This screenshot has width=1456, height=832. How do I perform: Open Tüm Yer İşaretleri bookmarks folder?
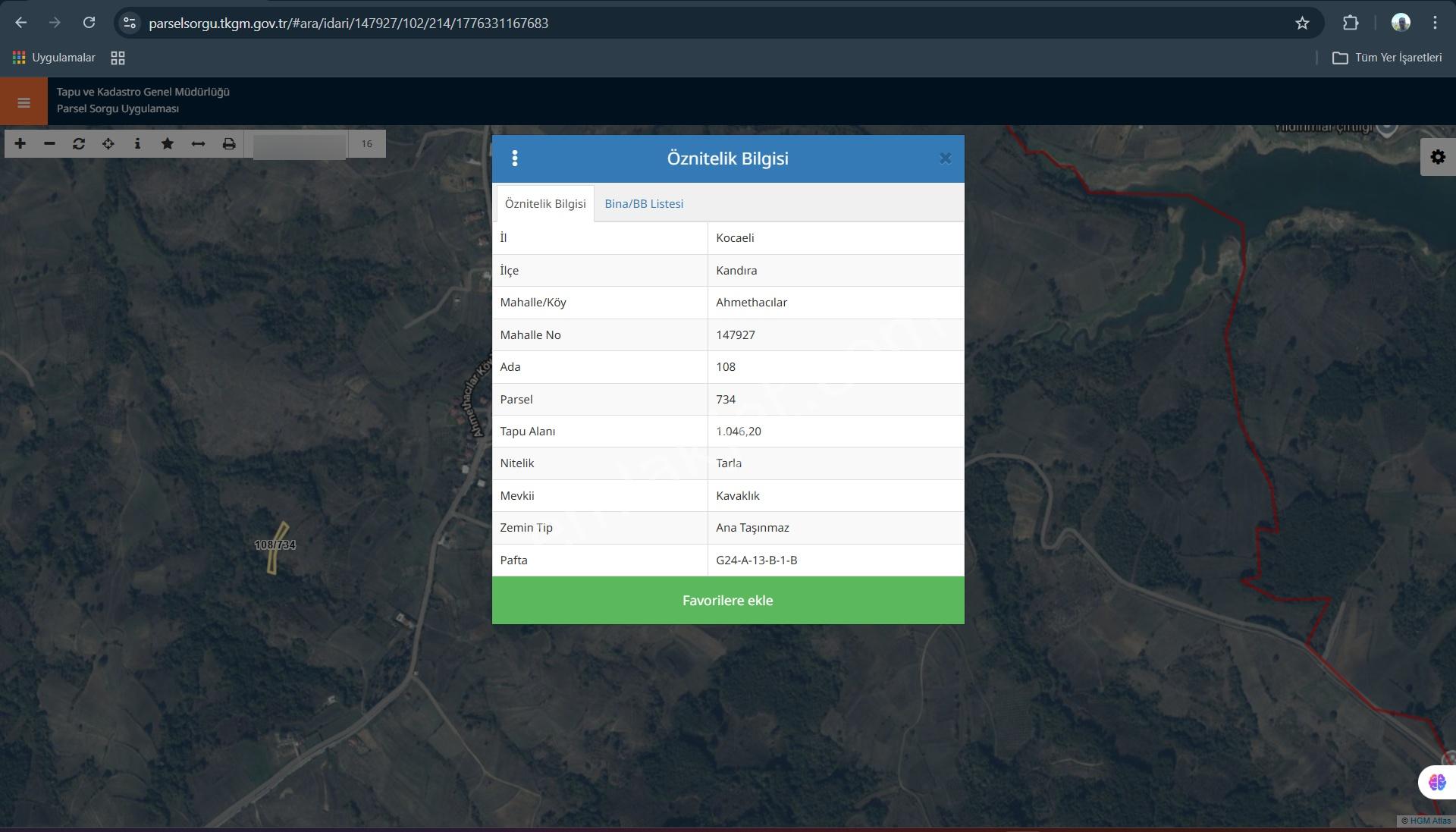[x=1388, y=58]
